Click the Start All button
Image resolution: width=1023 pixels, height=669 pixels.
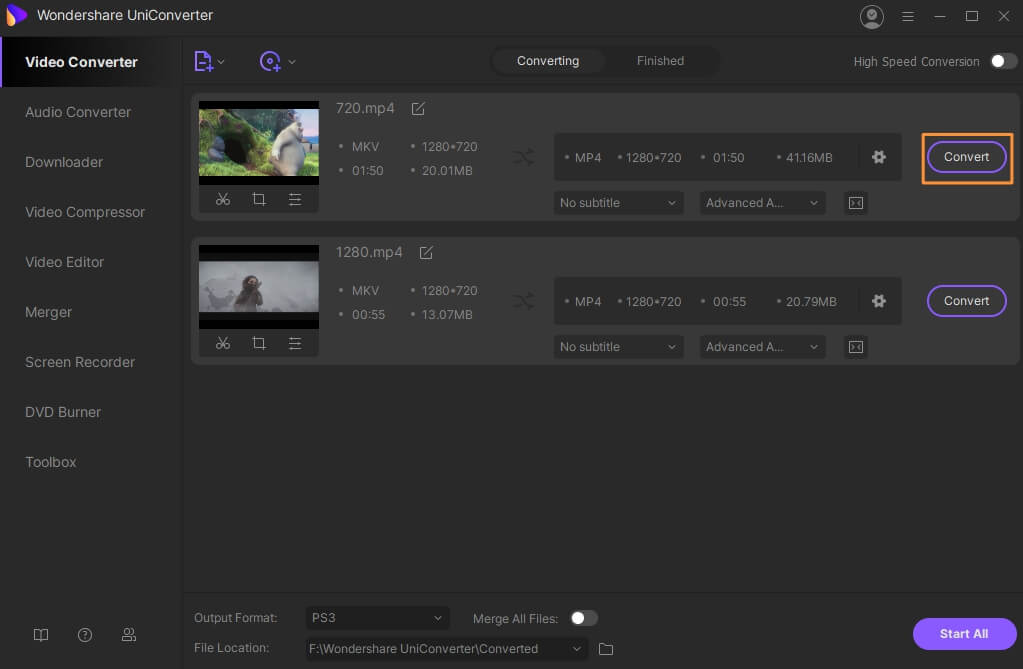964,634
